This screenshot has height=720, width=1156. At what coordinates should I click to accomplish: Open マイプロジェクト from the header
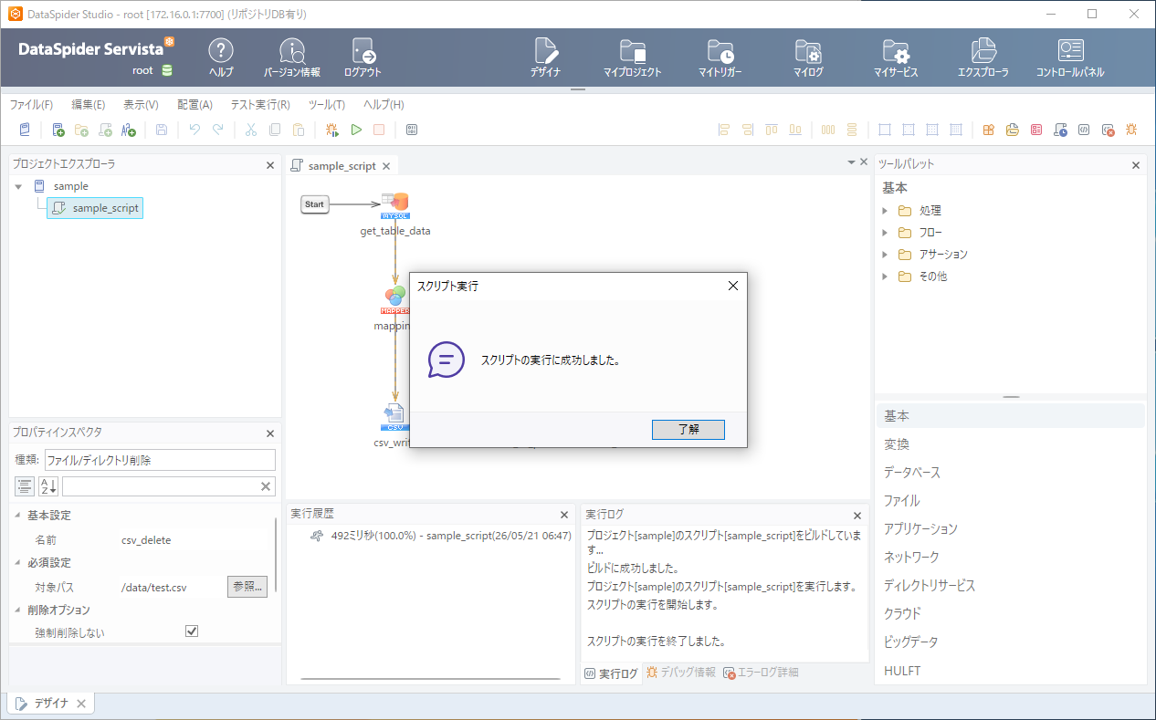(633, 57)
